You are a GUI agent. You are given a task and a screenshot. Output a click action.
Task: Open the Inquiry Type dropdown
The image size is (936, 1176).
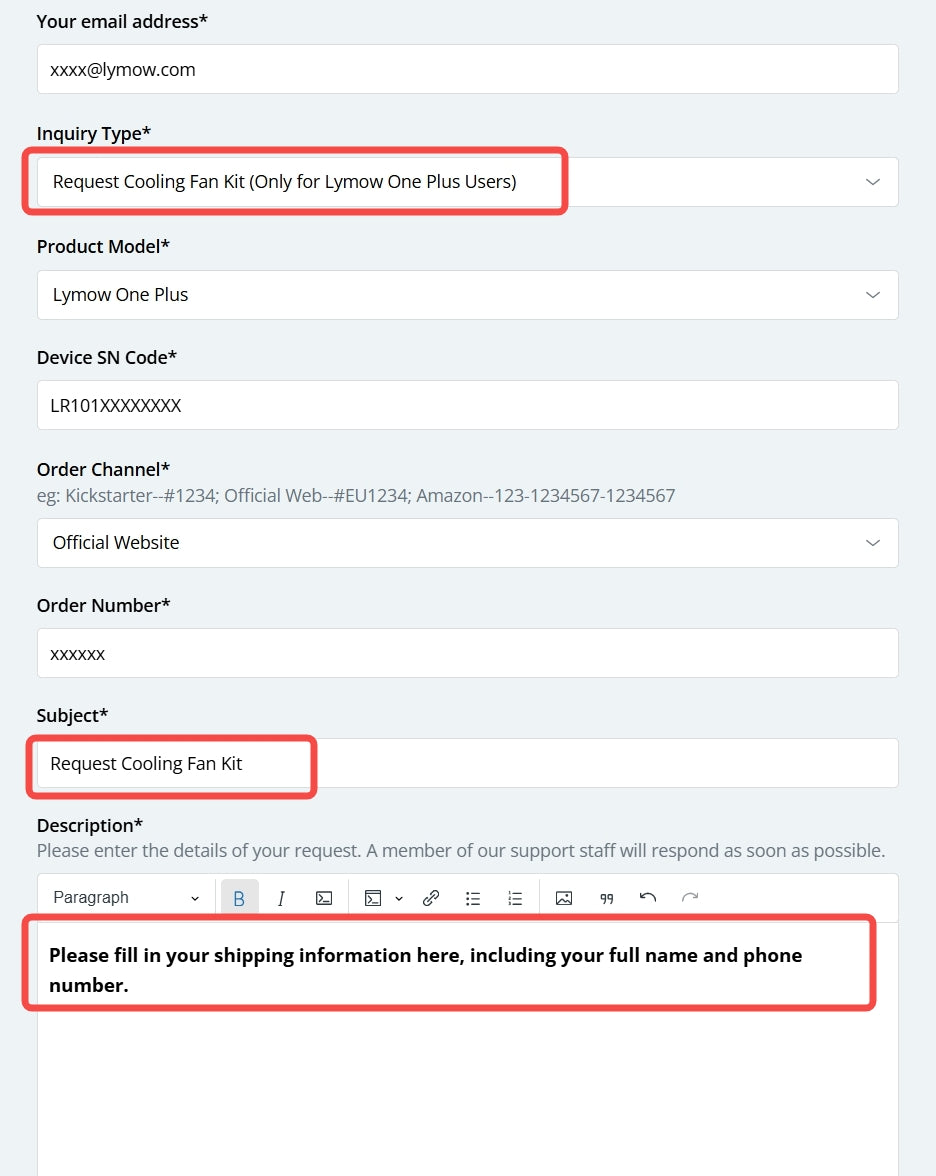click(x=467, y=182)
